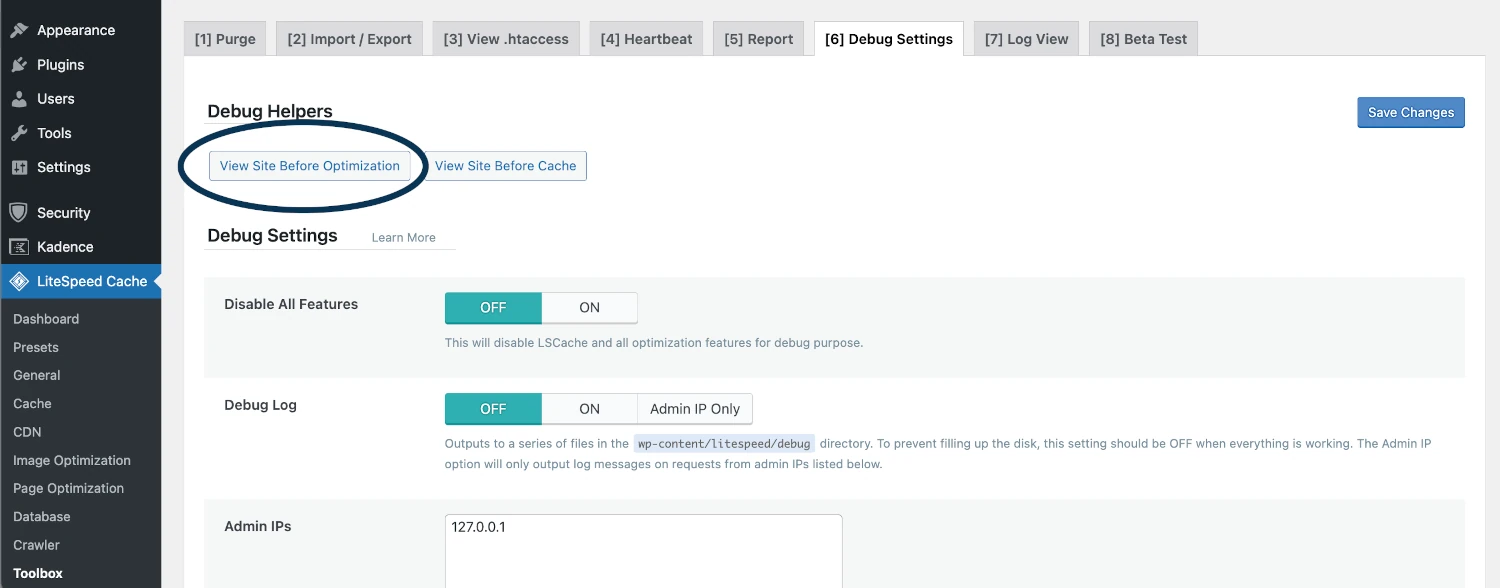Open the Database submenu
1500x588 pixels.
42,517
